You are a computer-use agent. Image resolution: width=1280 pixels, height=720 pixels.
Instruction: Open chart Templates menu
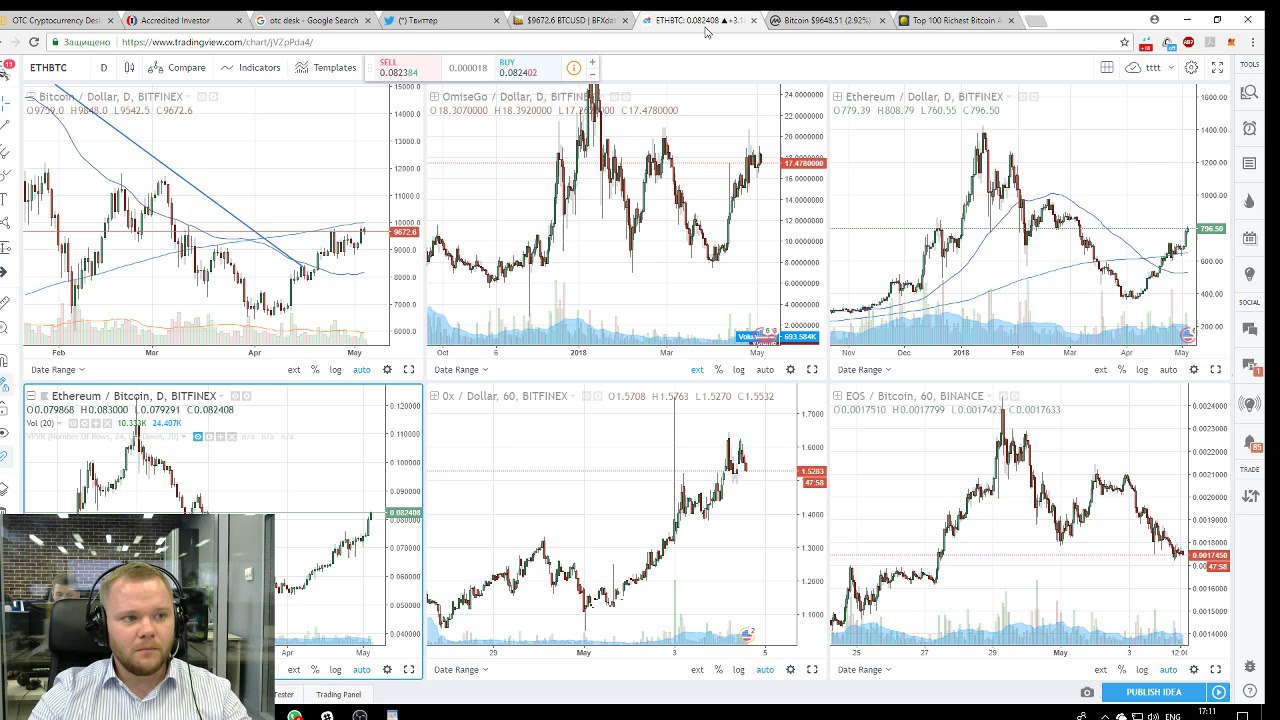[x=326, y=67]
